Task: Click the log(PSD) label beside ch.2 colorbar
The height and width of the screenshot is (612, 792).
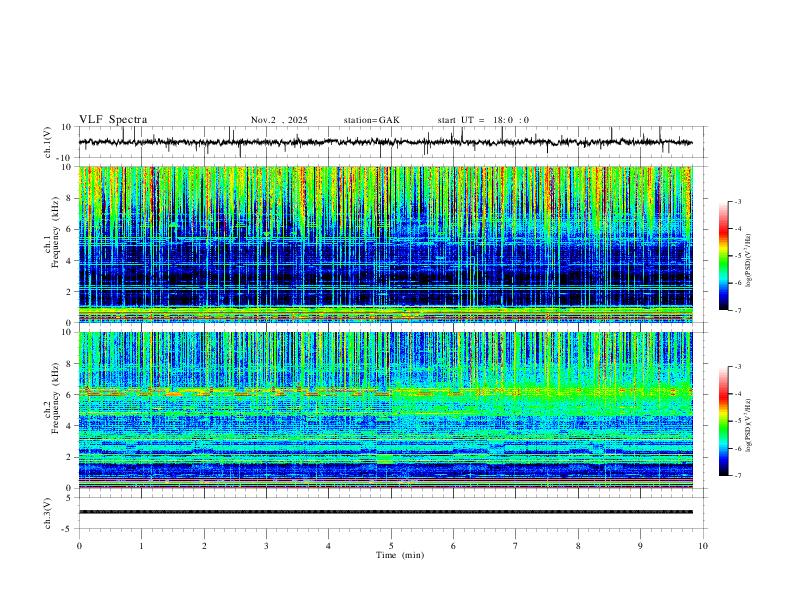Action: click(x=749, y=425)
